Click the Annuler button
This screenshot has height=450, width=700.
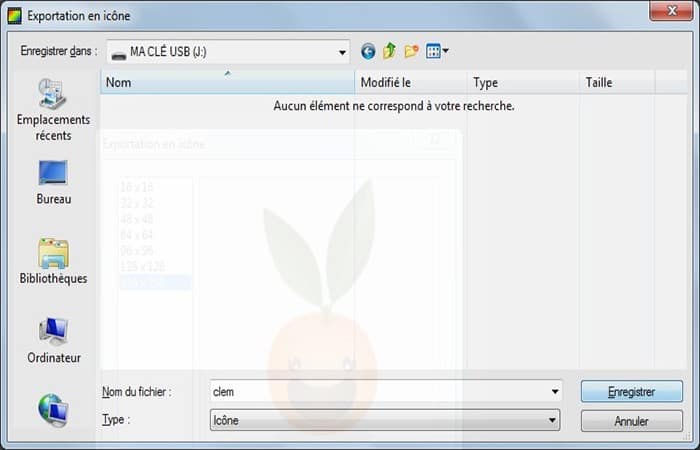coord(632,421)
